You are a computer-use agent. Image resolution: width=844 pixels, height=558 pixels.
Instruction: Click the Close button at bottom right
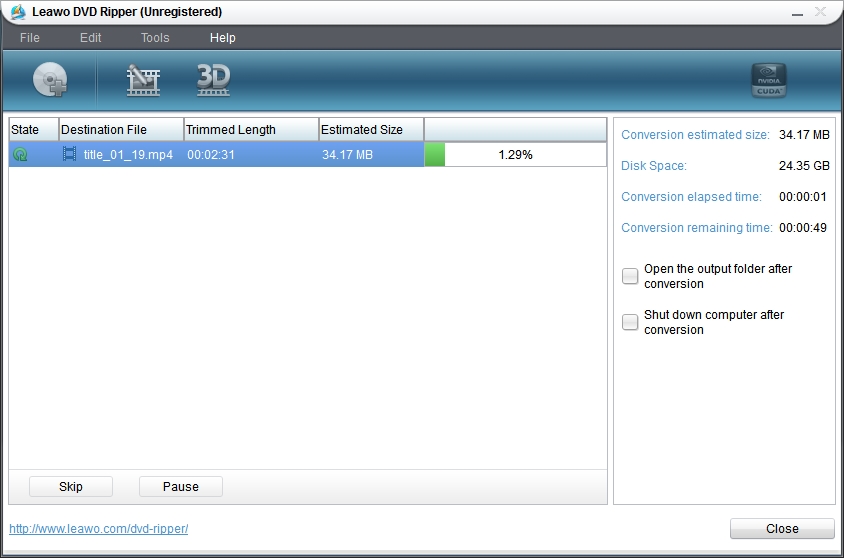pyautogui.click(x=782, y=529)
